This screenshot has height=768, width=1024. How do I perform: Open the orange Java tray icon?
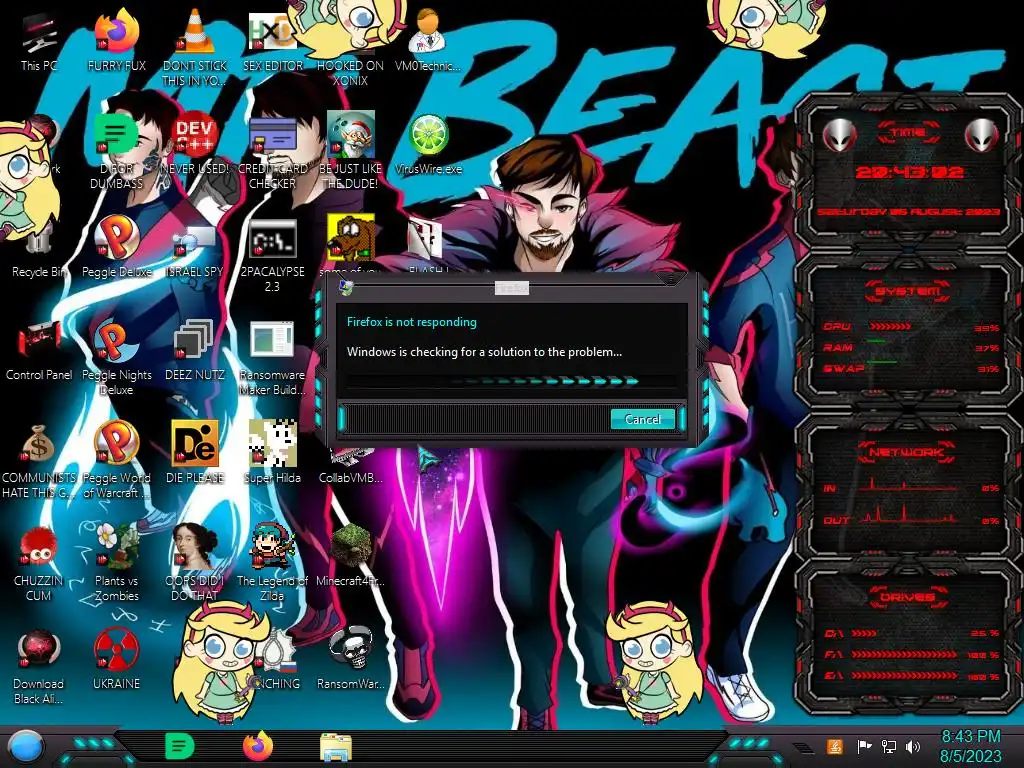coord(835,746)
